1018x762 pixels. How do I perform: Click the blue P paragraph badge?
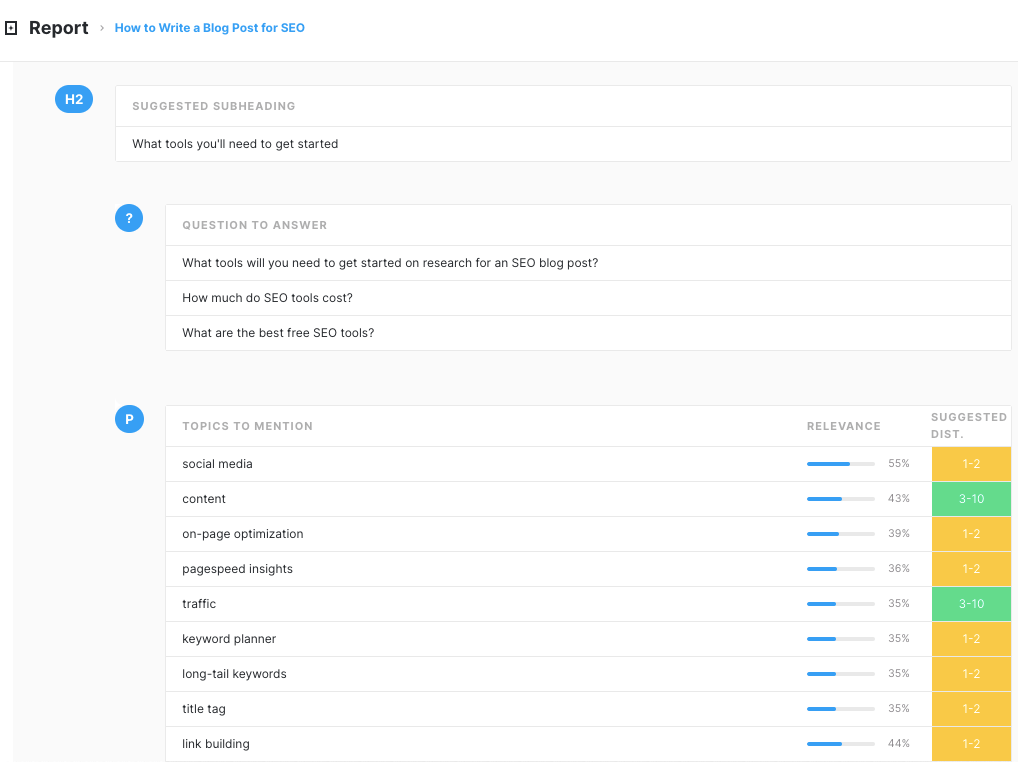pos(129,419)
